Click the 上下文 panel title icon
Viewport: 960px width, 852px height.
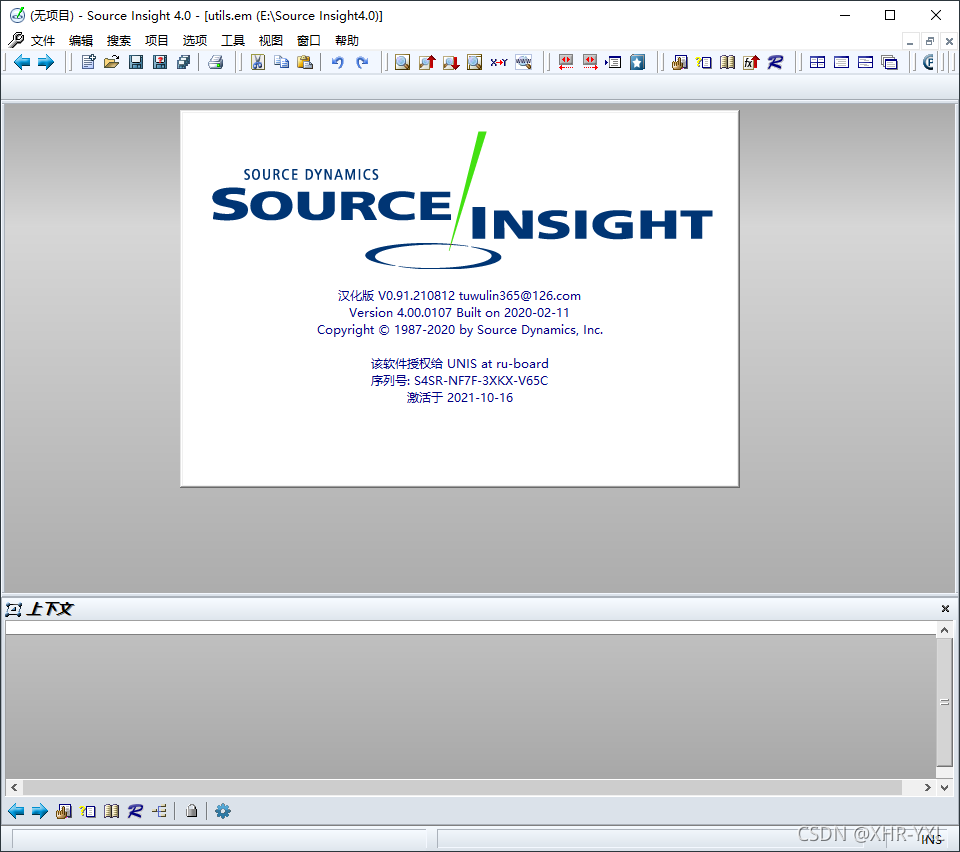coord(13,609)
